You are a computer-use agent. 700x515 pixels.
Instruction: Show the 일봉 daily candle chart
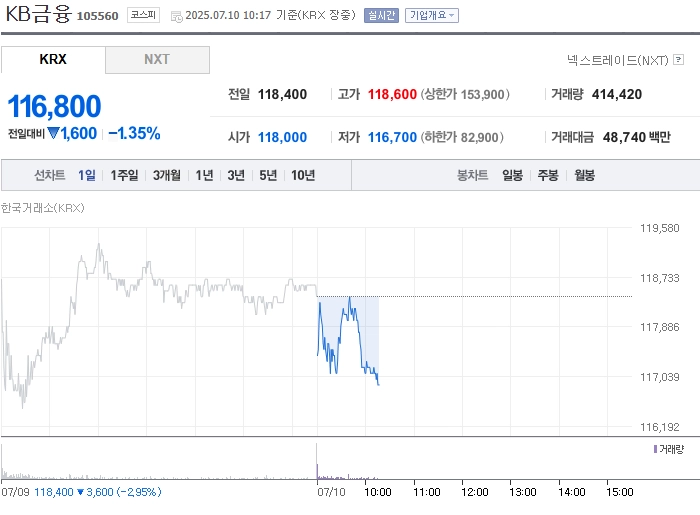(512, 175)
